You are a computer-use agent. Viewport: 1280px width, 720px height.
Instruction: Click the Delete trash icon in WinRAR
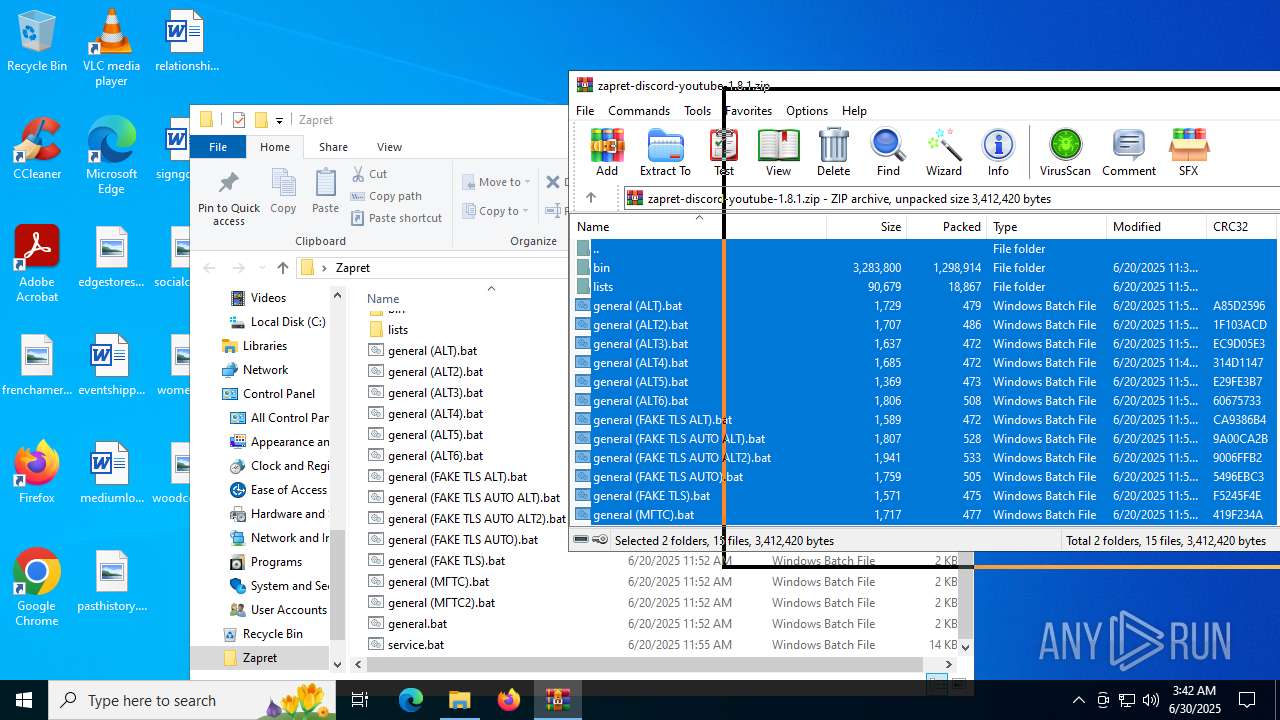833,152
